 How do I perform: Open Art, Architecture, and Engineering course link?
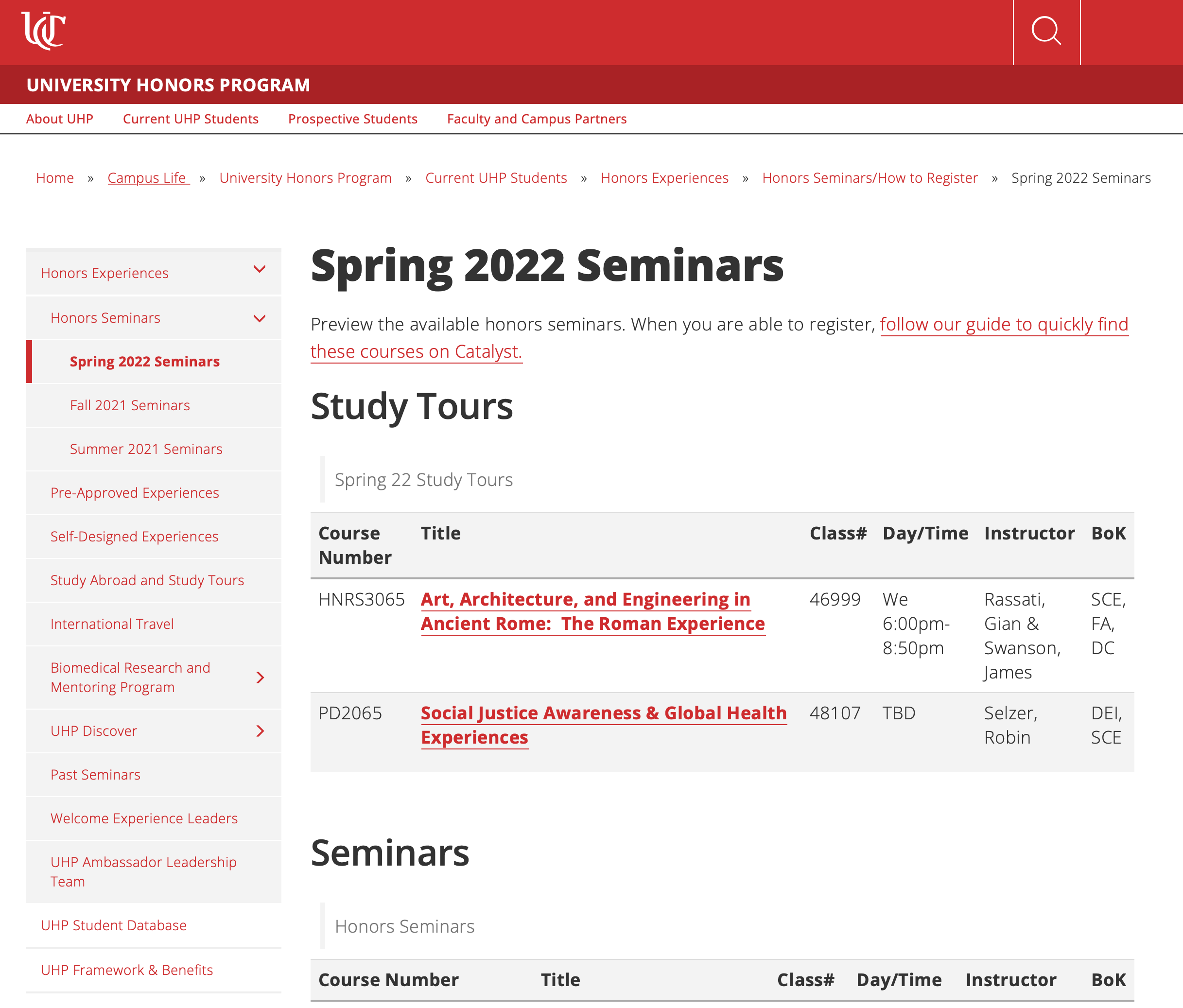(x=592, y=612)
